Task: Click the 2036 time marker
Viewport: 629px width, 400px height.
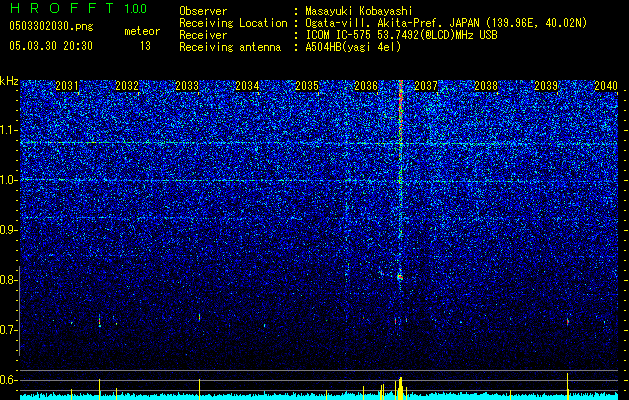Action: tap(366, 85)
